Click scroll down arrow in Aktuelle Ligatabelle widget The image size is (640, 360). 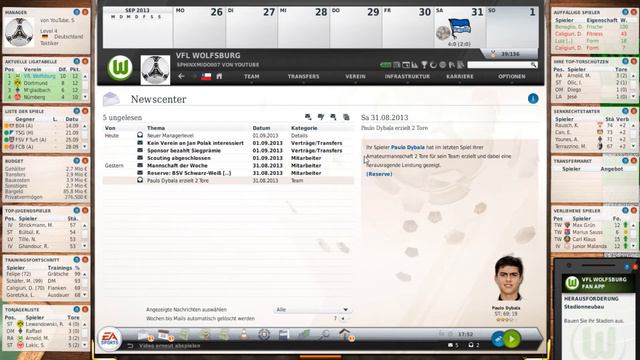pos(85,97)
